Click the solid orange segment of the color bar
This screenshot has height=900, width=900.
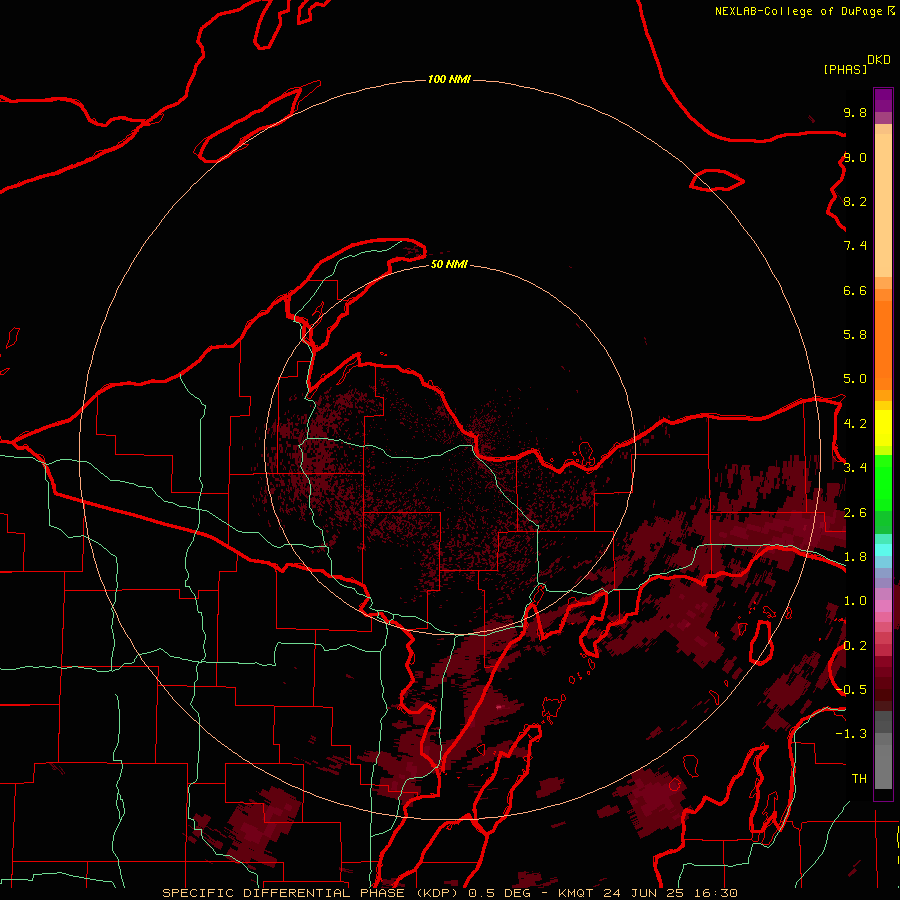pyautogui.click(x=883, y=345)
